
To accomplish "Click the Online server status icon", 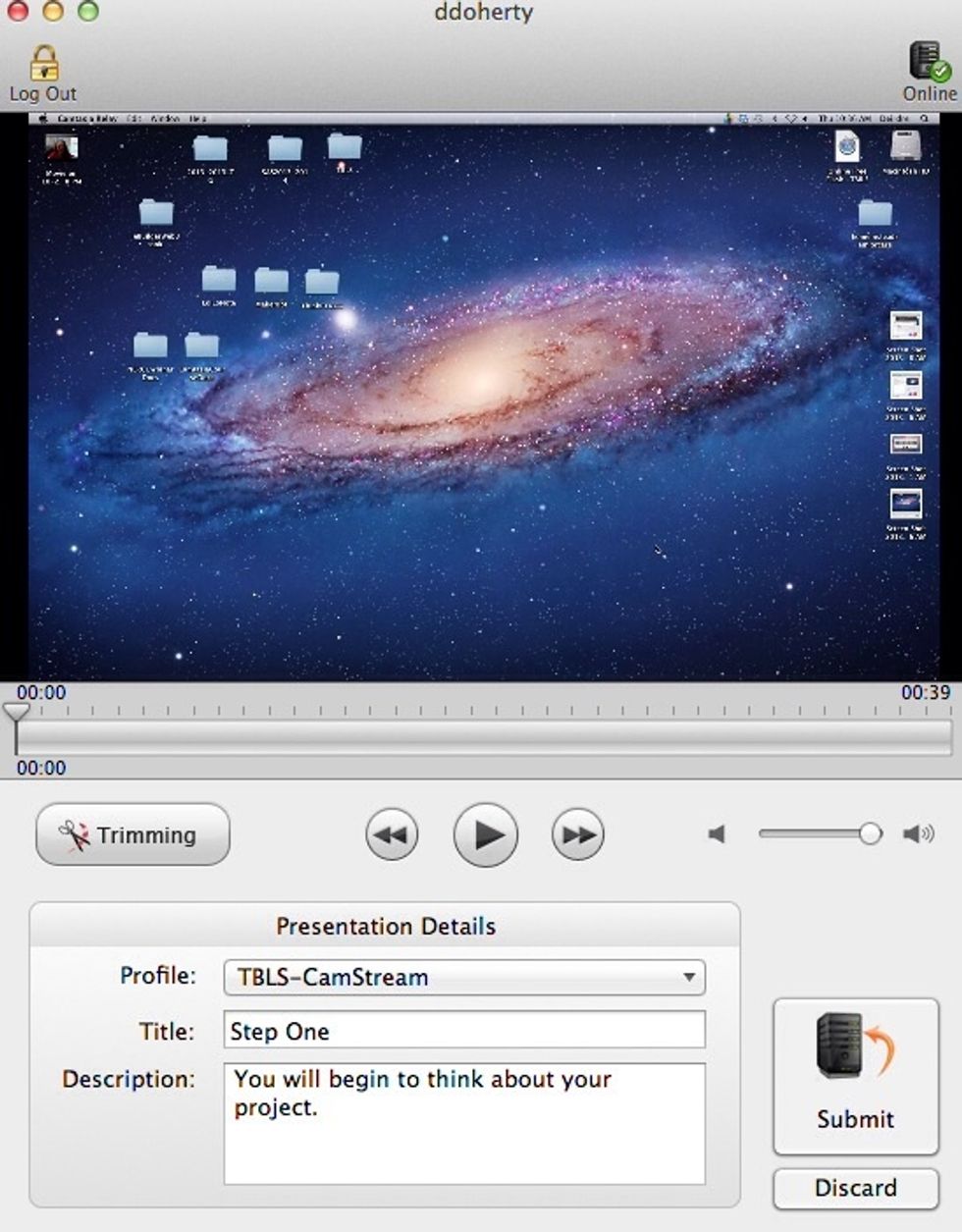I will [x=928, y=62].
